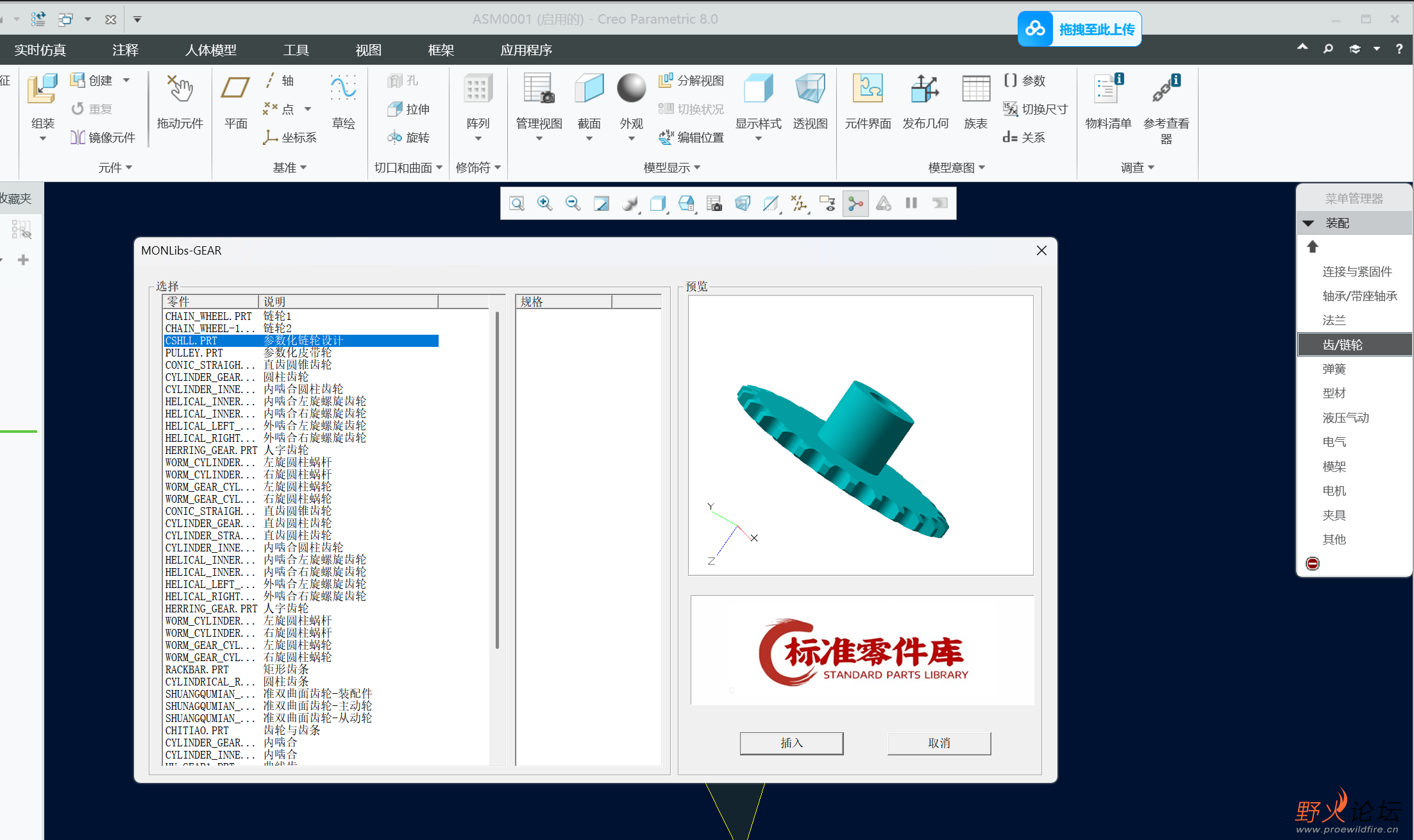Open the Family Table (族表)
This screenshot has height=840, width=1414.
[x=976, y=89]
